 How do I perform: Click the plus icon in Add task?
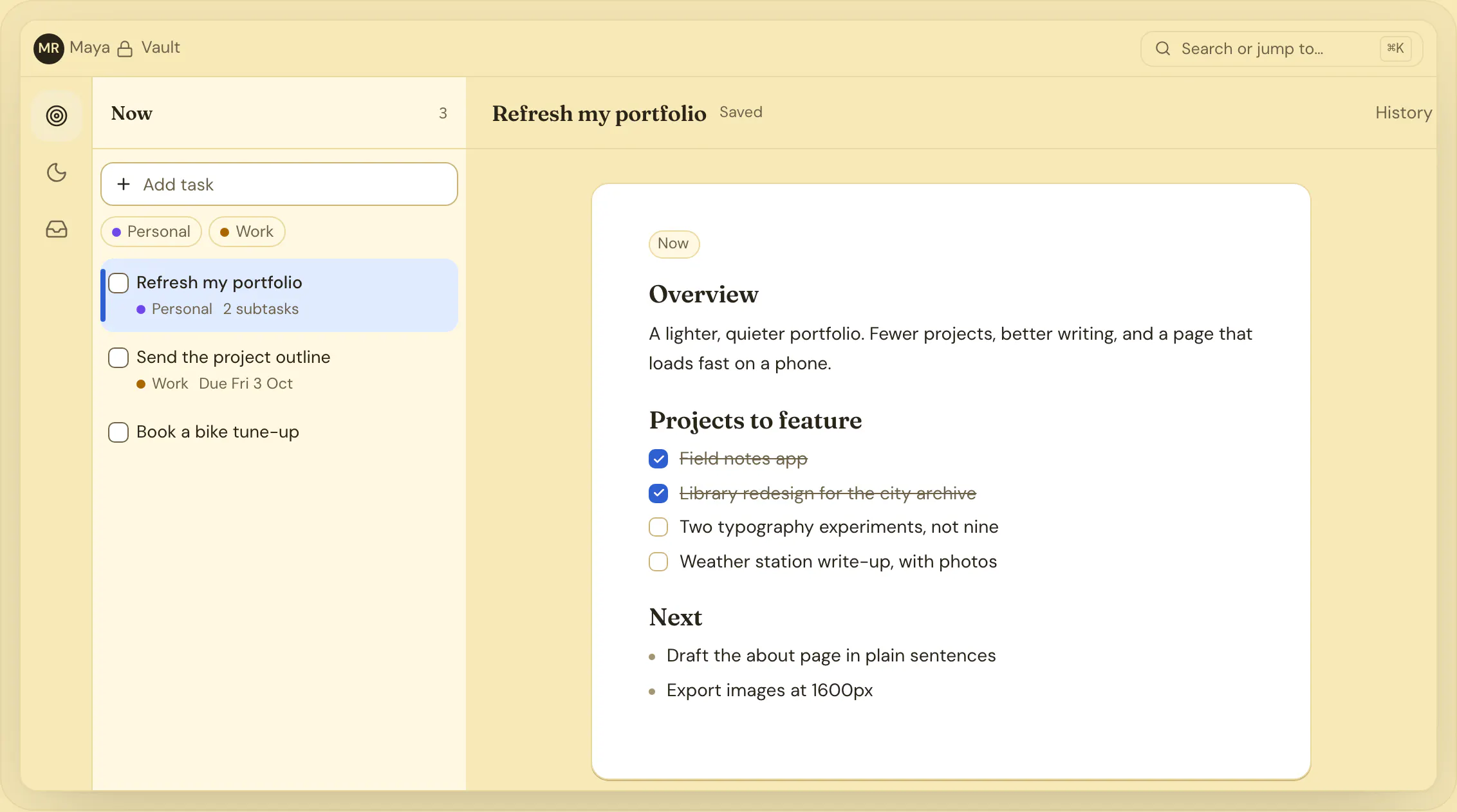(x=124, y=184)
